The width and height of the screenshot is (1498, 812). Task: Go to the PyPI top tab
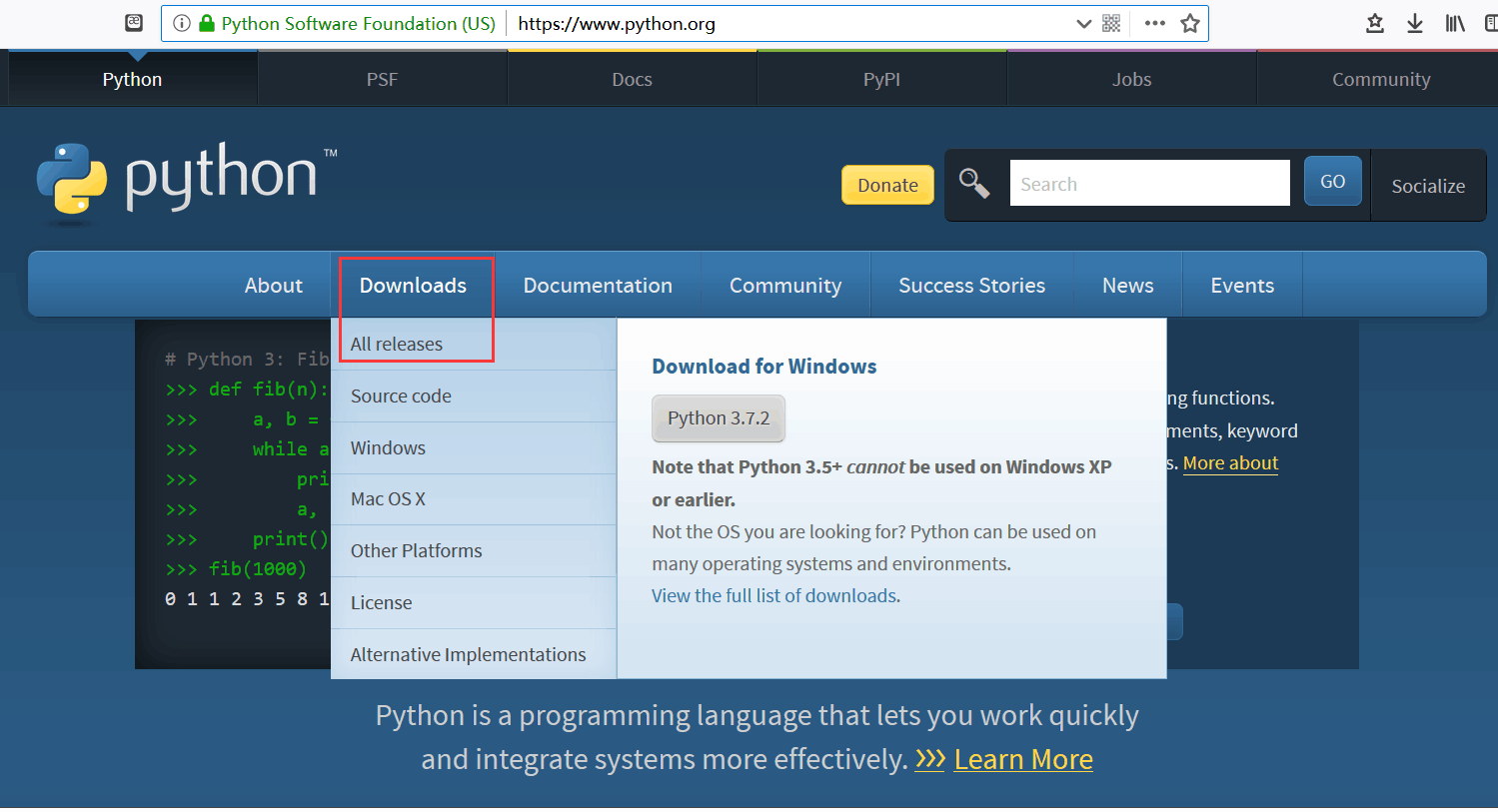coord(881,79)
